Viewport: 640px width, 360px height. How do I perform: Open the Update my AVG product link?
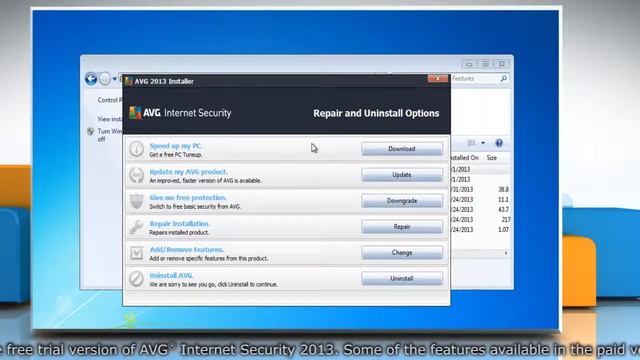pos(189,172)
